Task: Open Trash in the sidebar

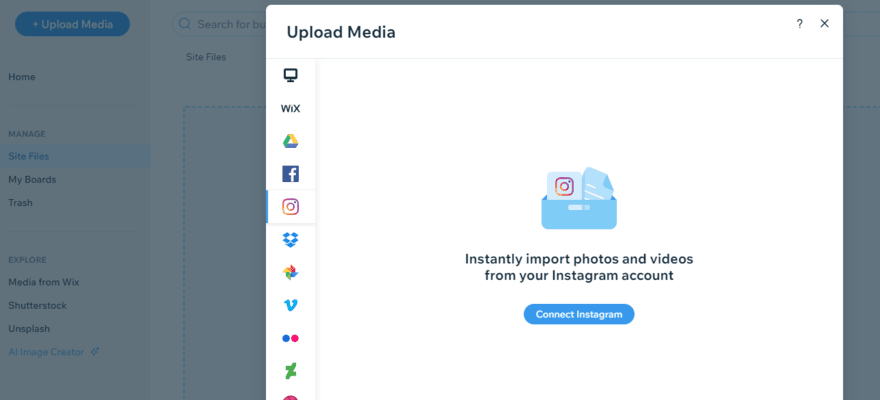Action: click(20, 203)
